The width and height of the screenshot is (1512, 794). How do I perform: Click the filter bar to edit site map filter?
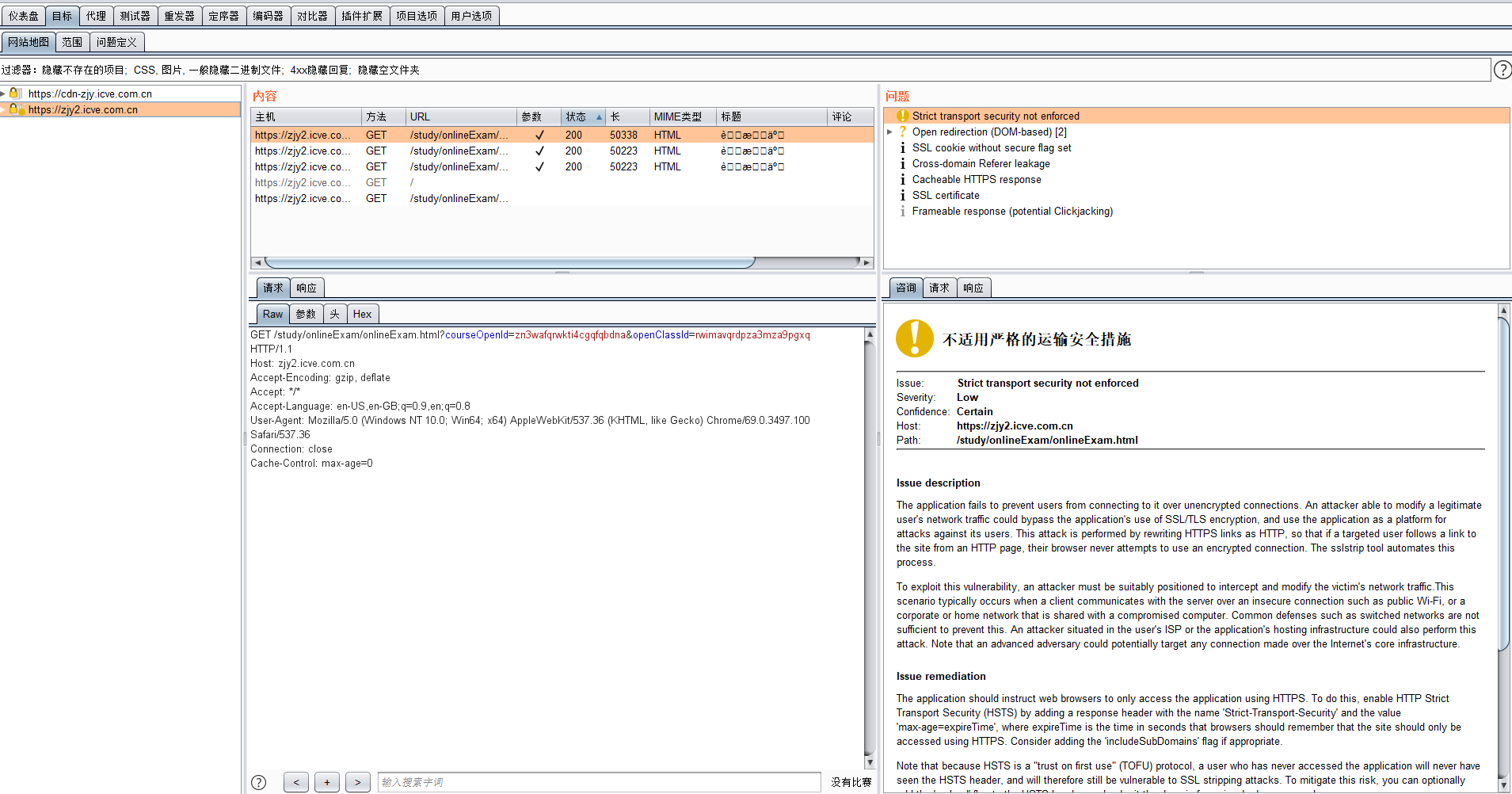[x=745, y=70]
